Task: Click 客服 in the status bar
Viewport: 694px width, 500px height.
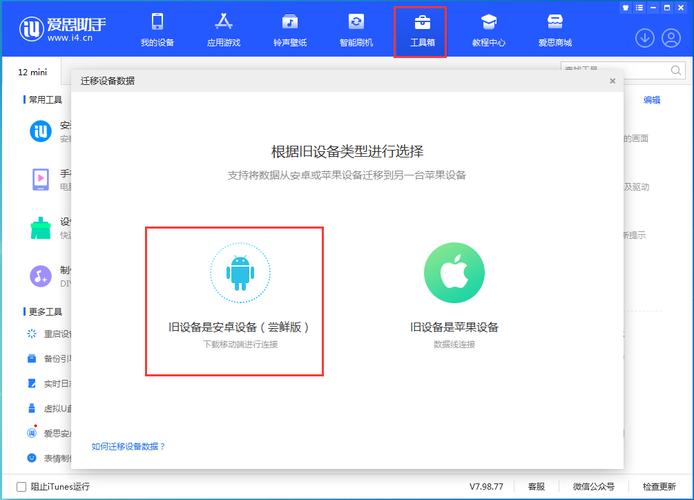Action: coord(537,487)
